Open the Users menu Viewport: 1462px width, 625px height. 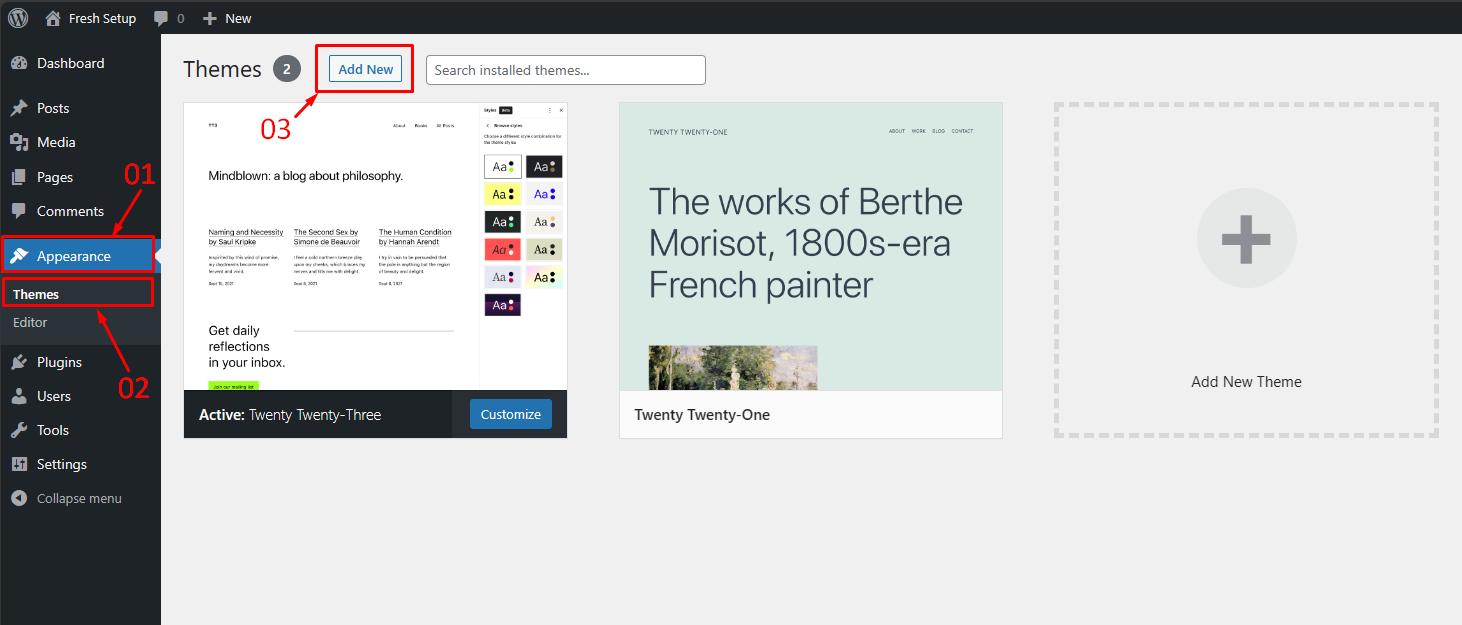tap(53, 396)
